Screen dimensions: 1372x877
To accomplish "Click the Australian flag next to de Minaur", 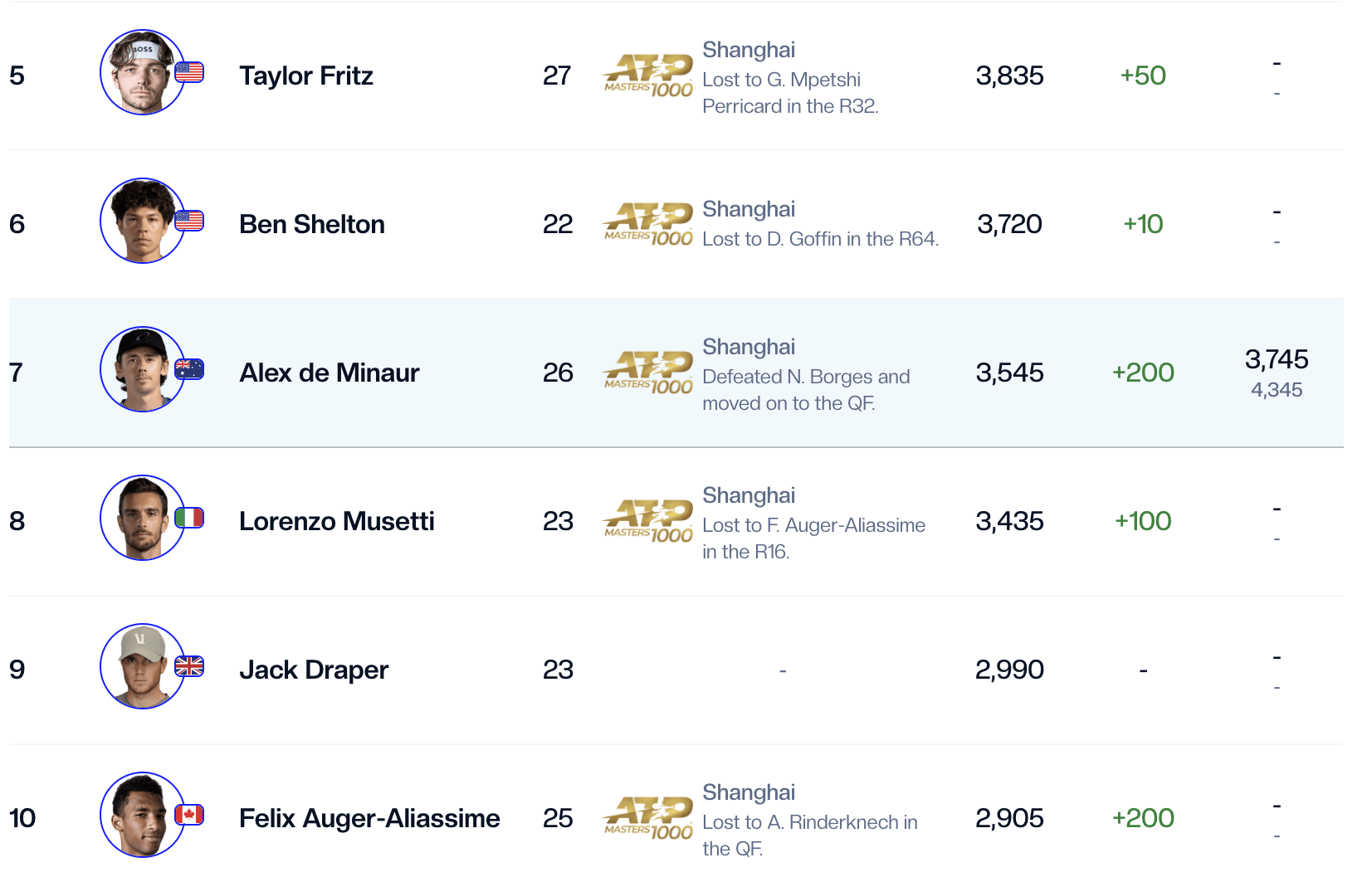I will pos(189,369).
